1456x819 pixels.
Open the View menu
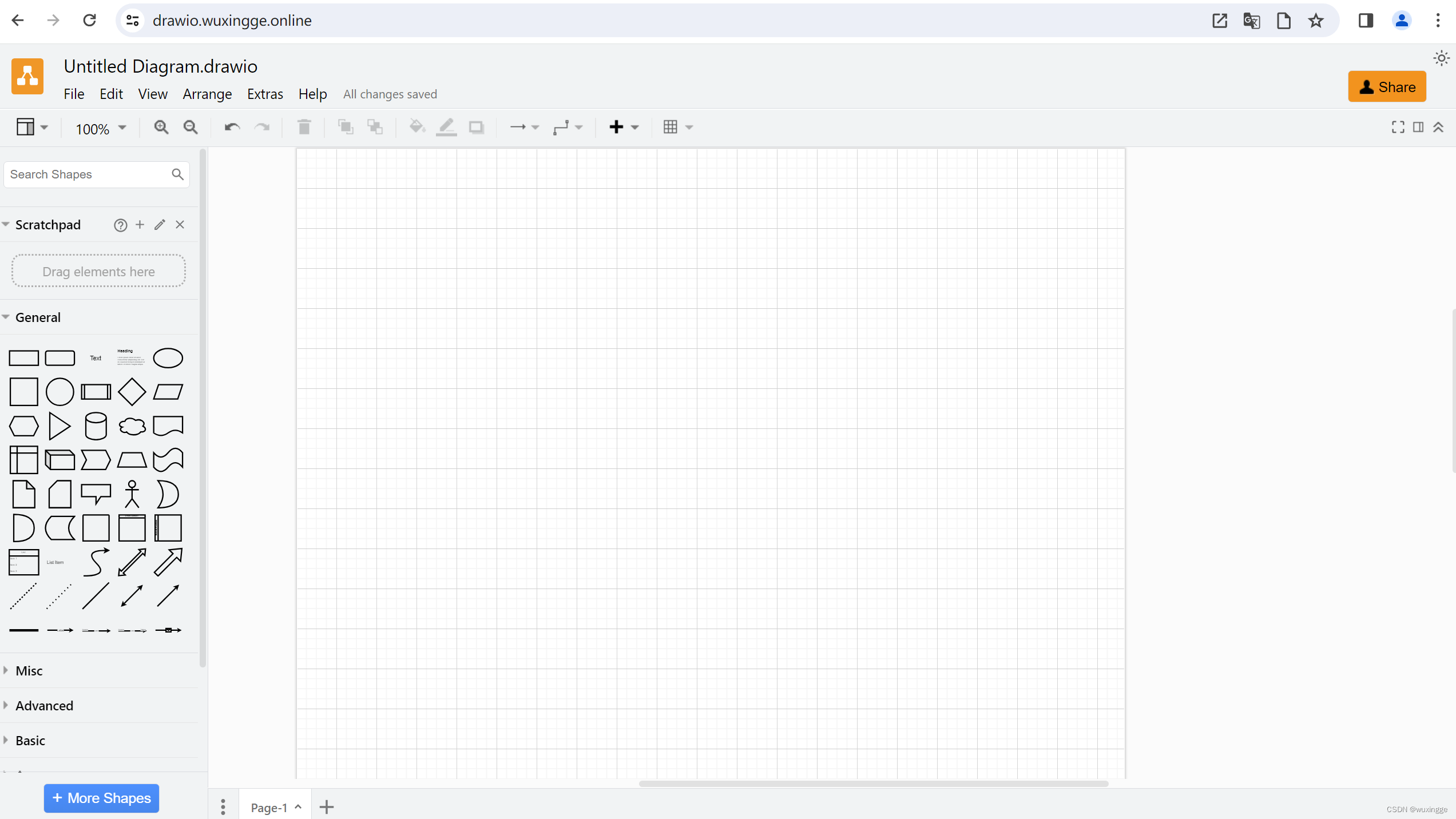(152, 94)
